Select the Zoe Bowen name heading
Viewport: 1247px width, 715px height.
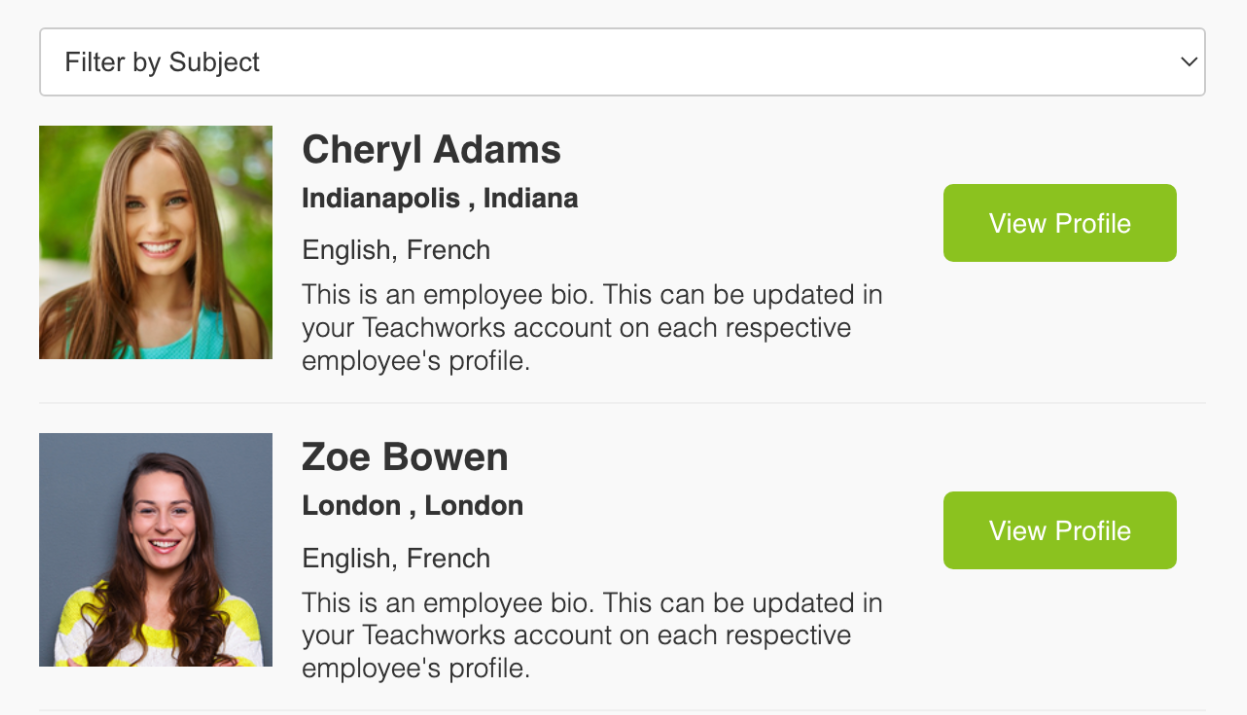point(405,457)
